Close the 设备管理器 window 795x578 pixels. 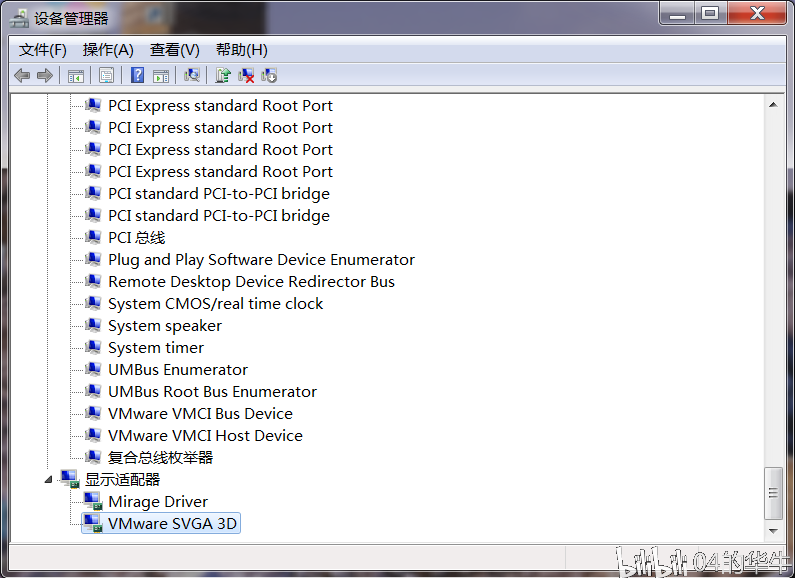(757, 14)
